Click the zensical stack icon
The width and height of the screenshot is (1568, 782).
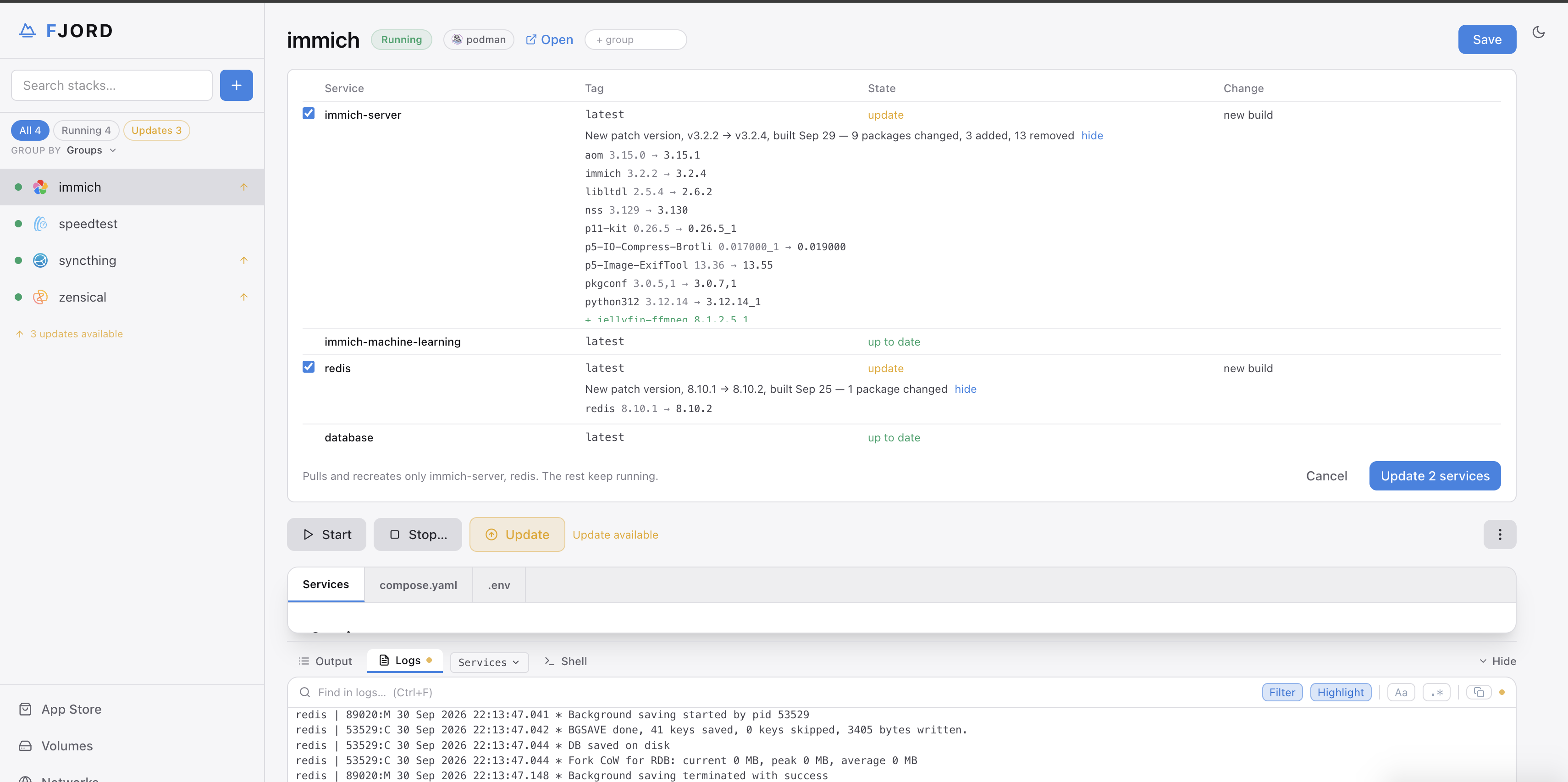(x=40, y=297)
